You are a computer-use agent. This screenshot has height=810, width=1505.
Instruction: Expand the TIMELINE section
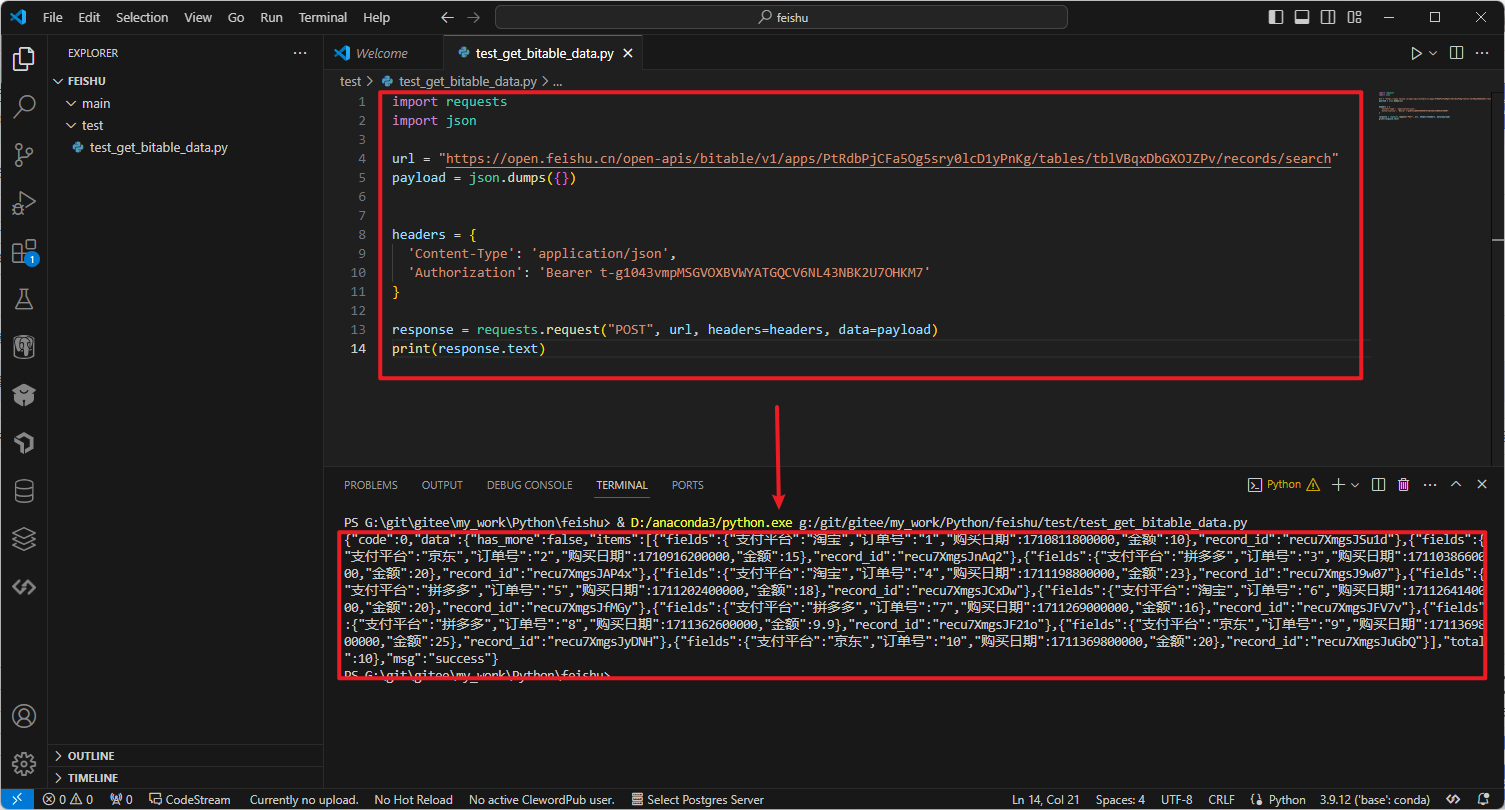(185, 778)
